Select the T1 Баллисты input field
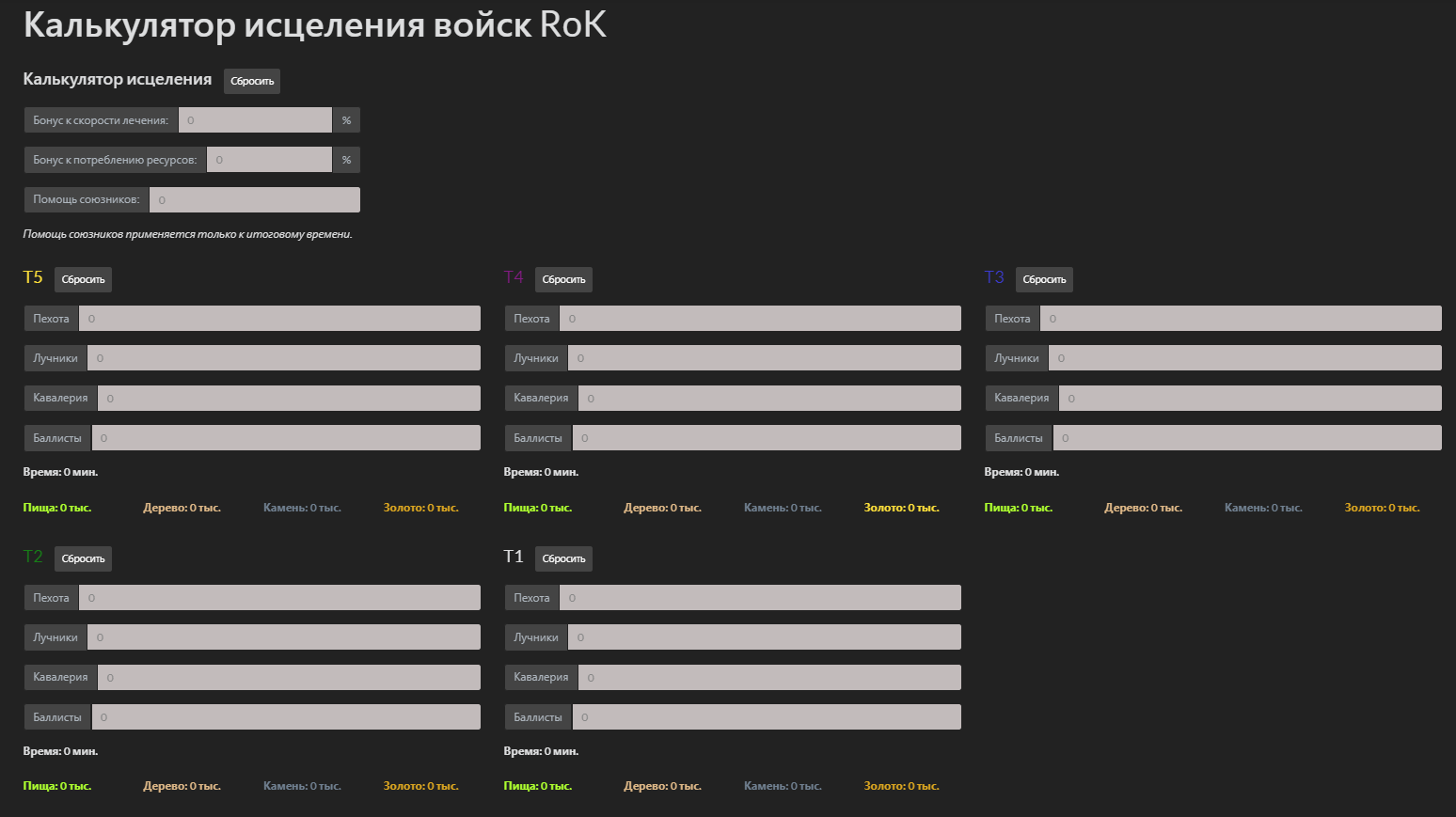1456x817 pixels. pos(767,717)
